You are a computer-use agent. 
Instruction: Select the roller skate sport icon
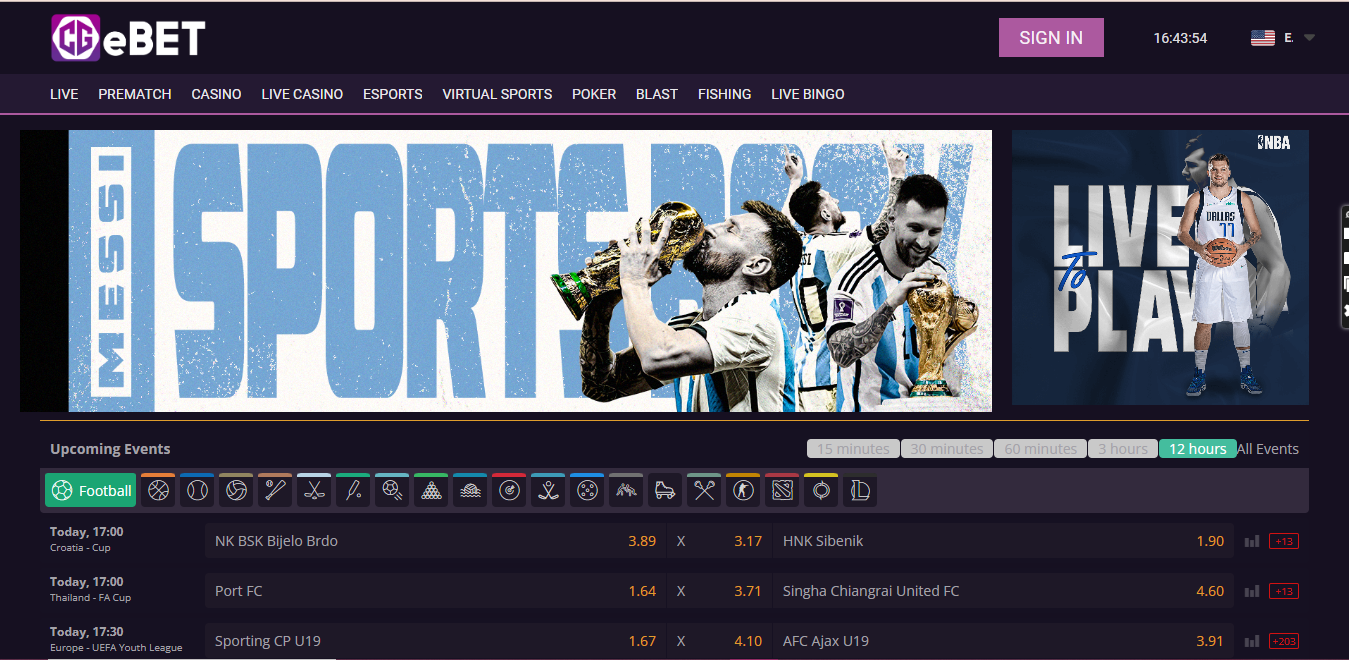click(x=665, y=490)
